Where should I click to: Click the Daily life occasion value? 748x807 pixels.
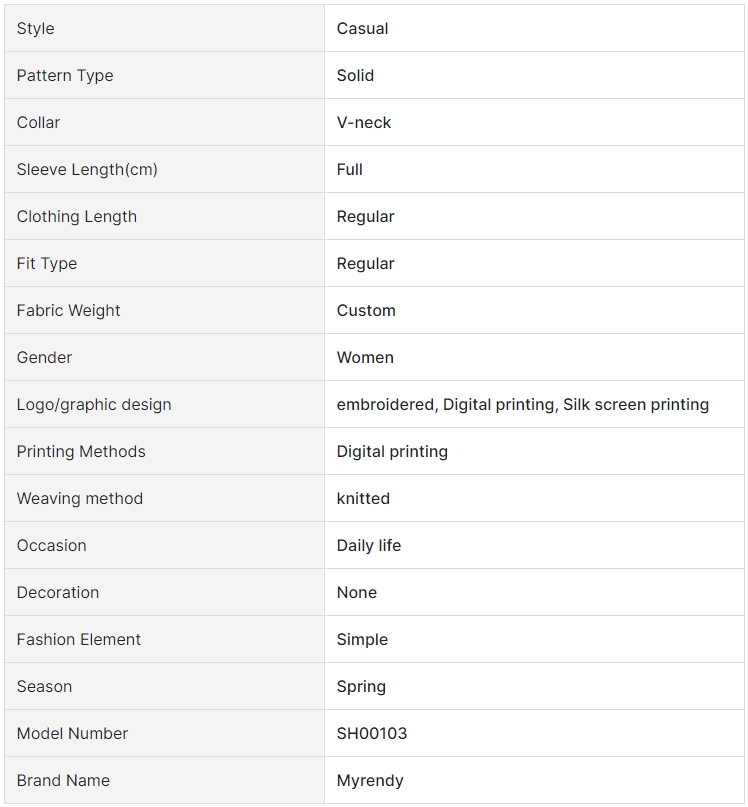(369, 546)
